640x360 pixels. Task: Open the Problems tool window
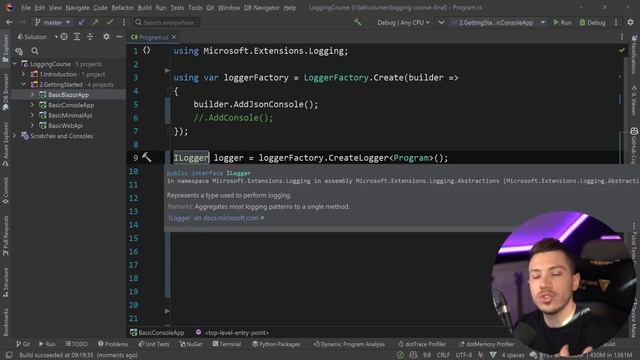click(x=113, y=344)
